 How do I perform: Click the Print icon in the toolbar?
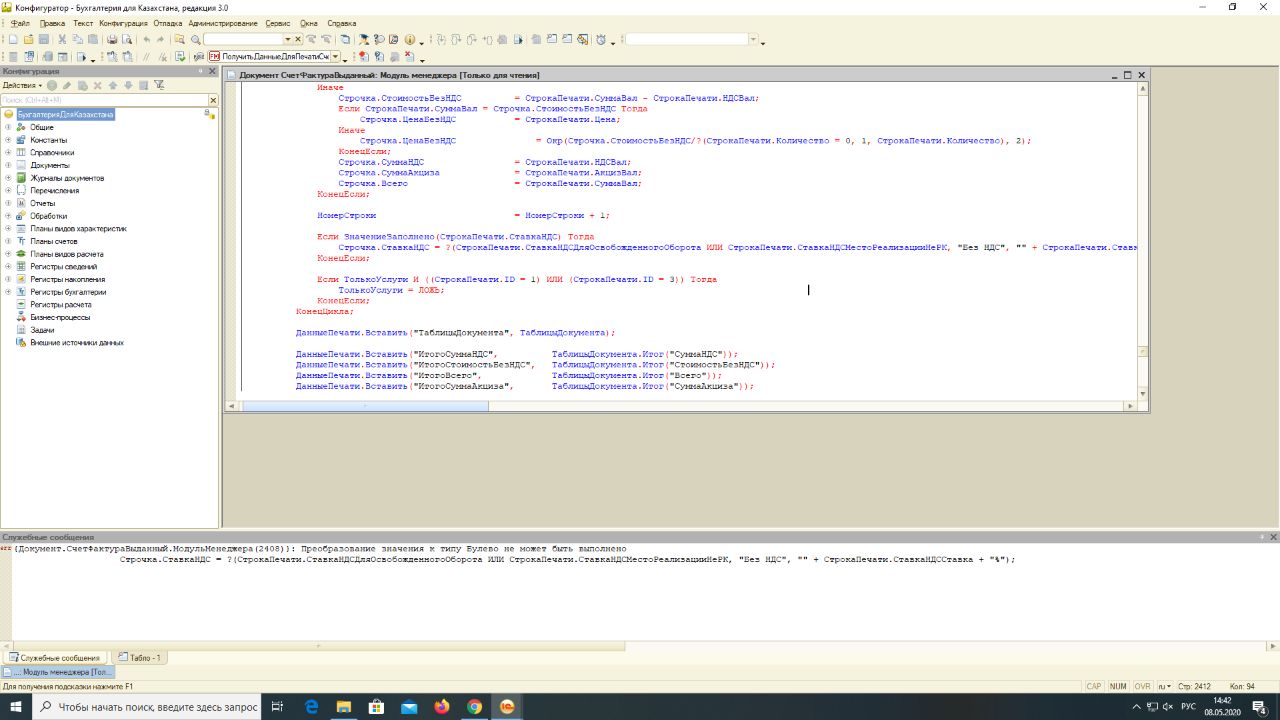[113, 40]
